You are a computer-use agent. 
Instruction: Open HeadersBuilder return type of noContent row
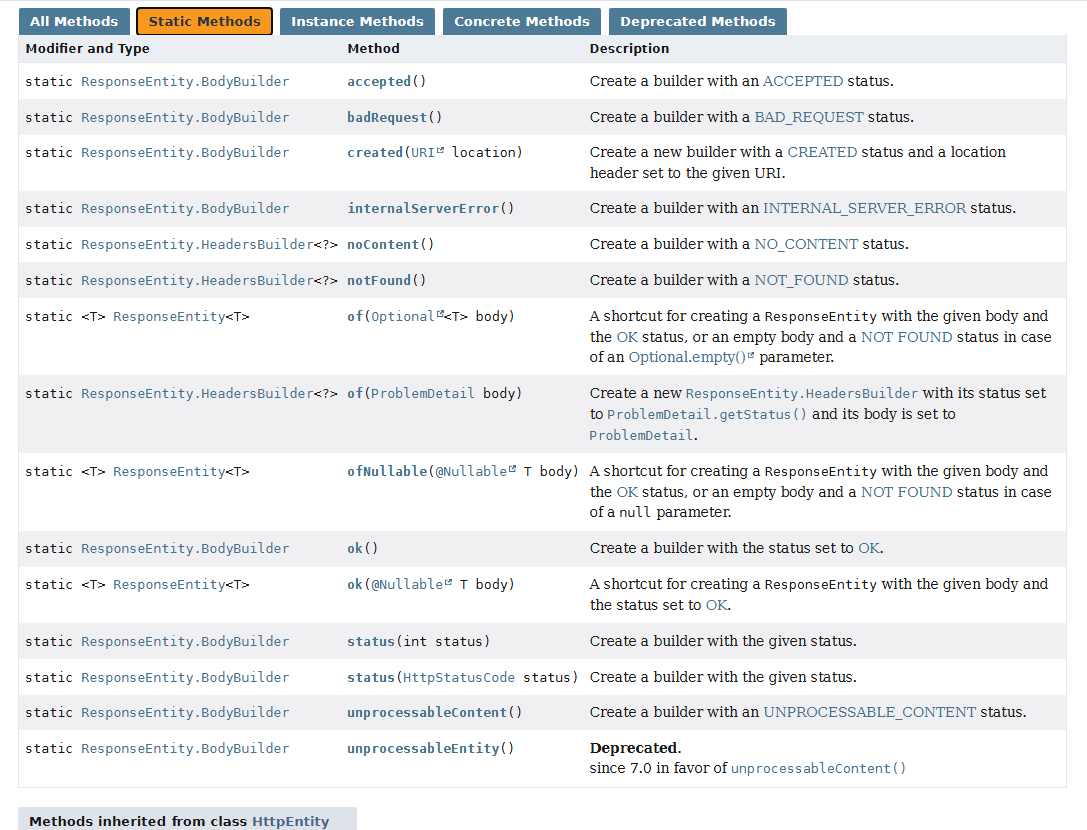[x=197, y=245]
